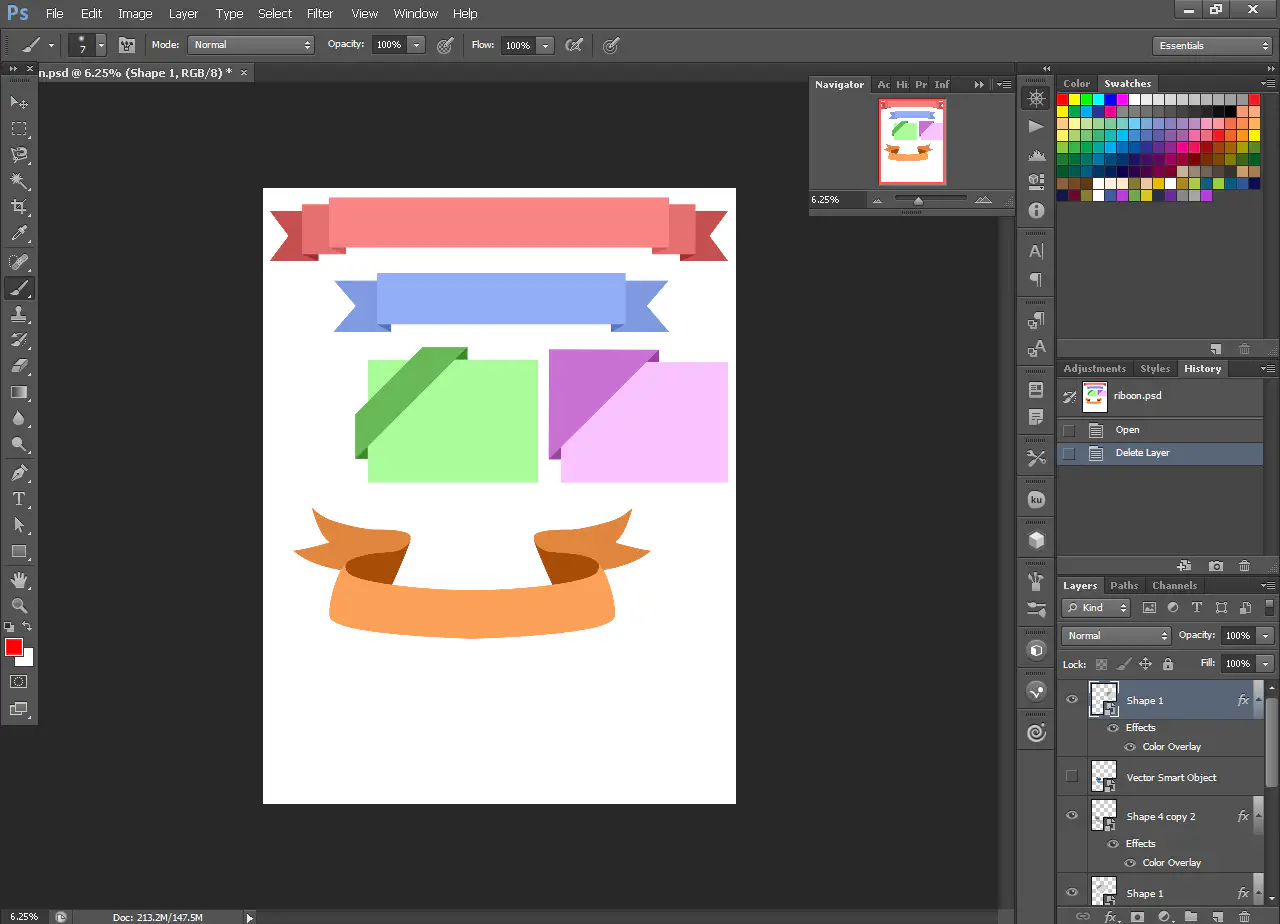Select the Hand tool

point(19,580)
